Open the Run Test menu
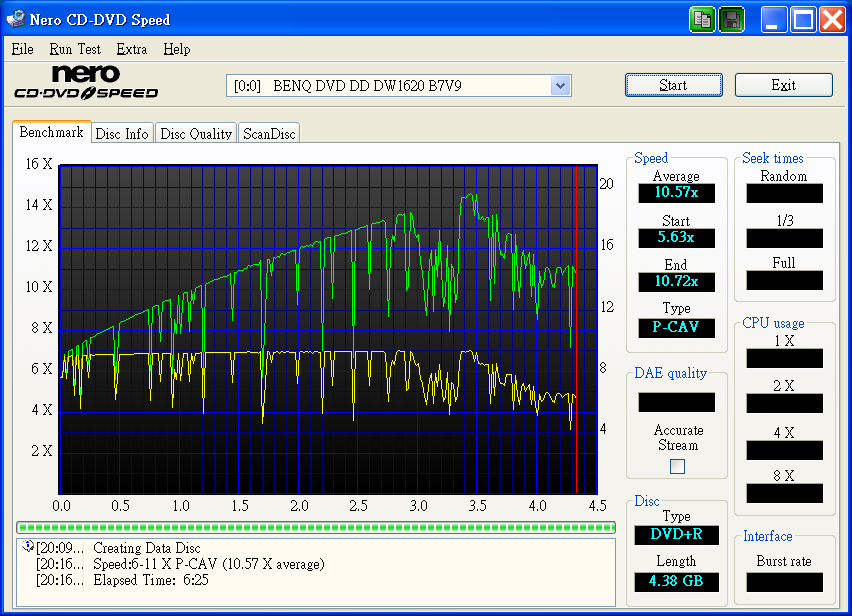852x616 pixels. click(75, 49)
